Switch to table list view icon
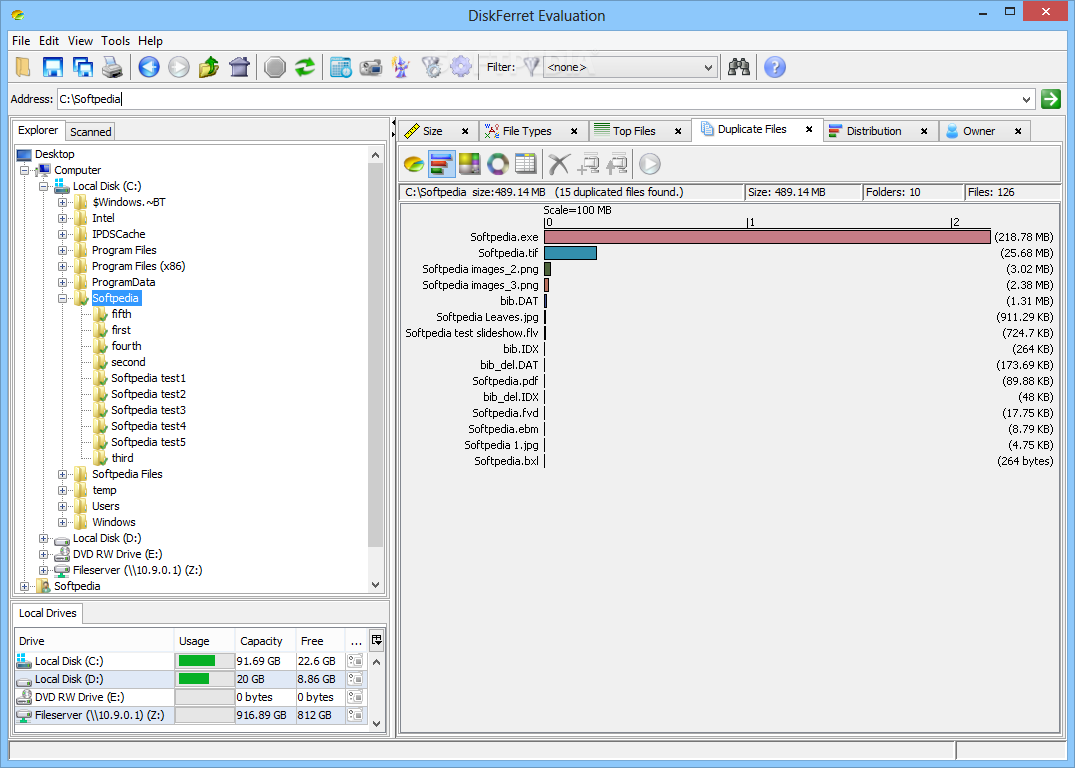The width and height of the screenshot is (1075, 768). [x=526, y=164]
